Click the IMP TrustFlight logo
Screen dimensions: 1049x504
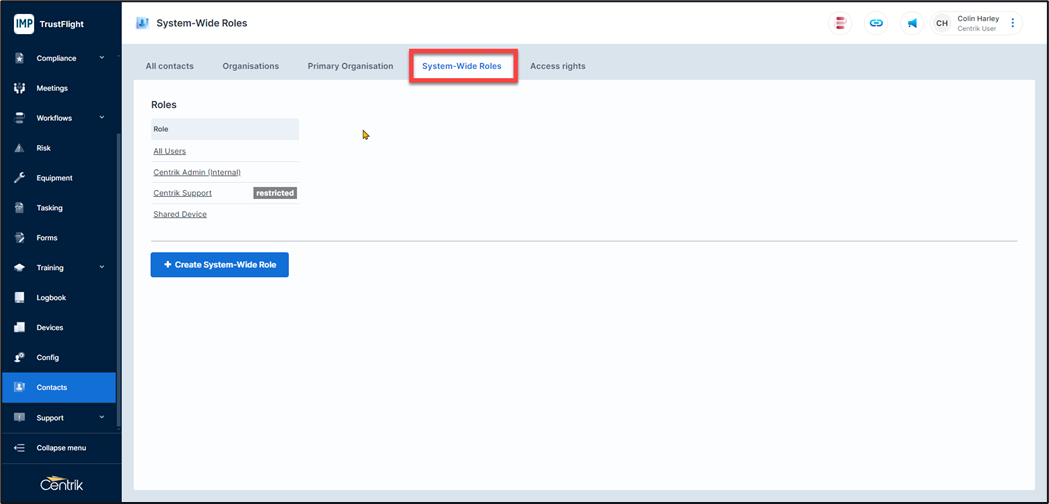tap(49, 24)
